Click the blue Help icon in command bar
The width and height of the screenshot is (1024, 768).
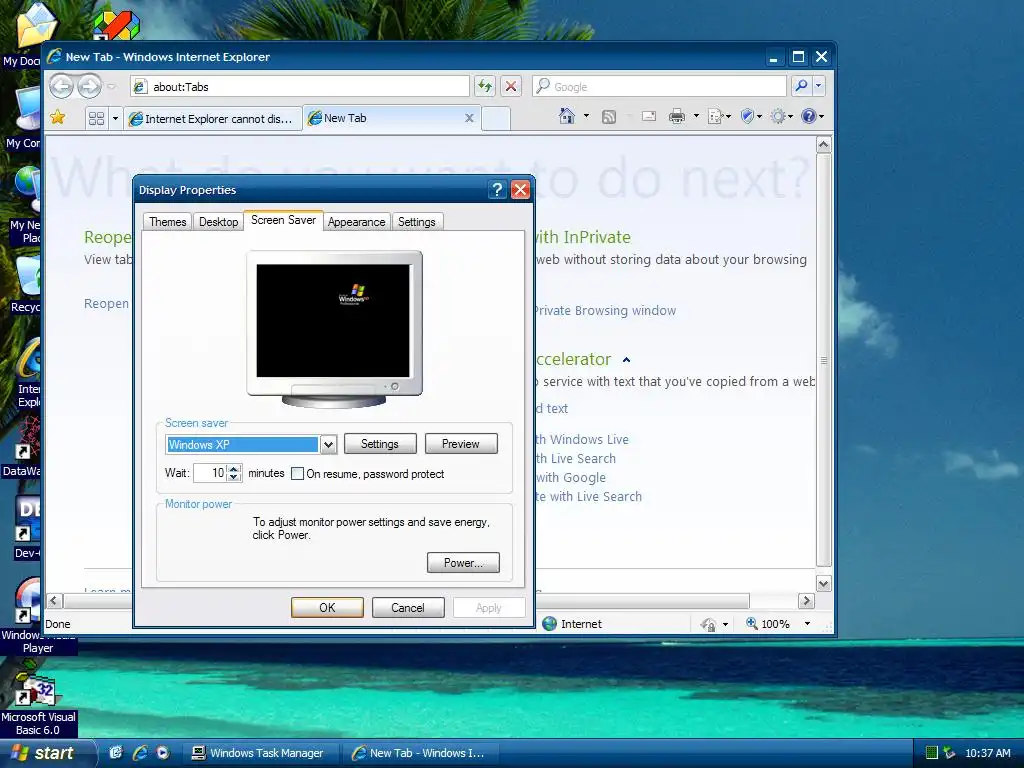click(808, 116)
